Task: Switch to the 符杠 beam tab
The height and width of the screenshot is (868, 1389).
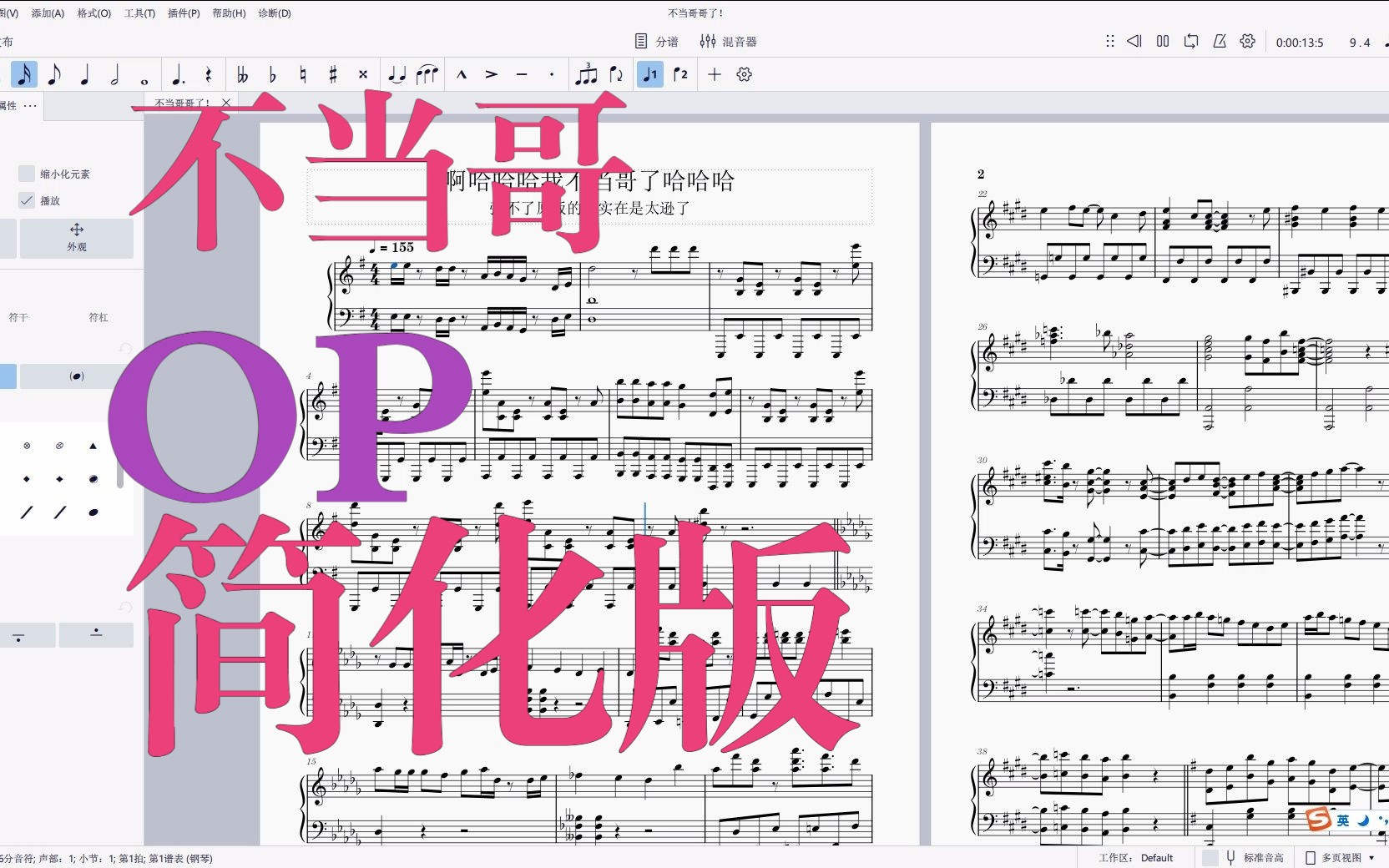Action: (98, 317)
